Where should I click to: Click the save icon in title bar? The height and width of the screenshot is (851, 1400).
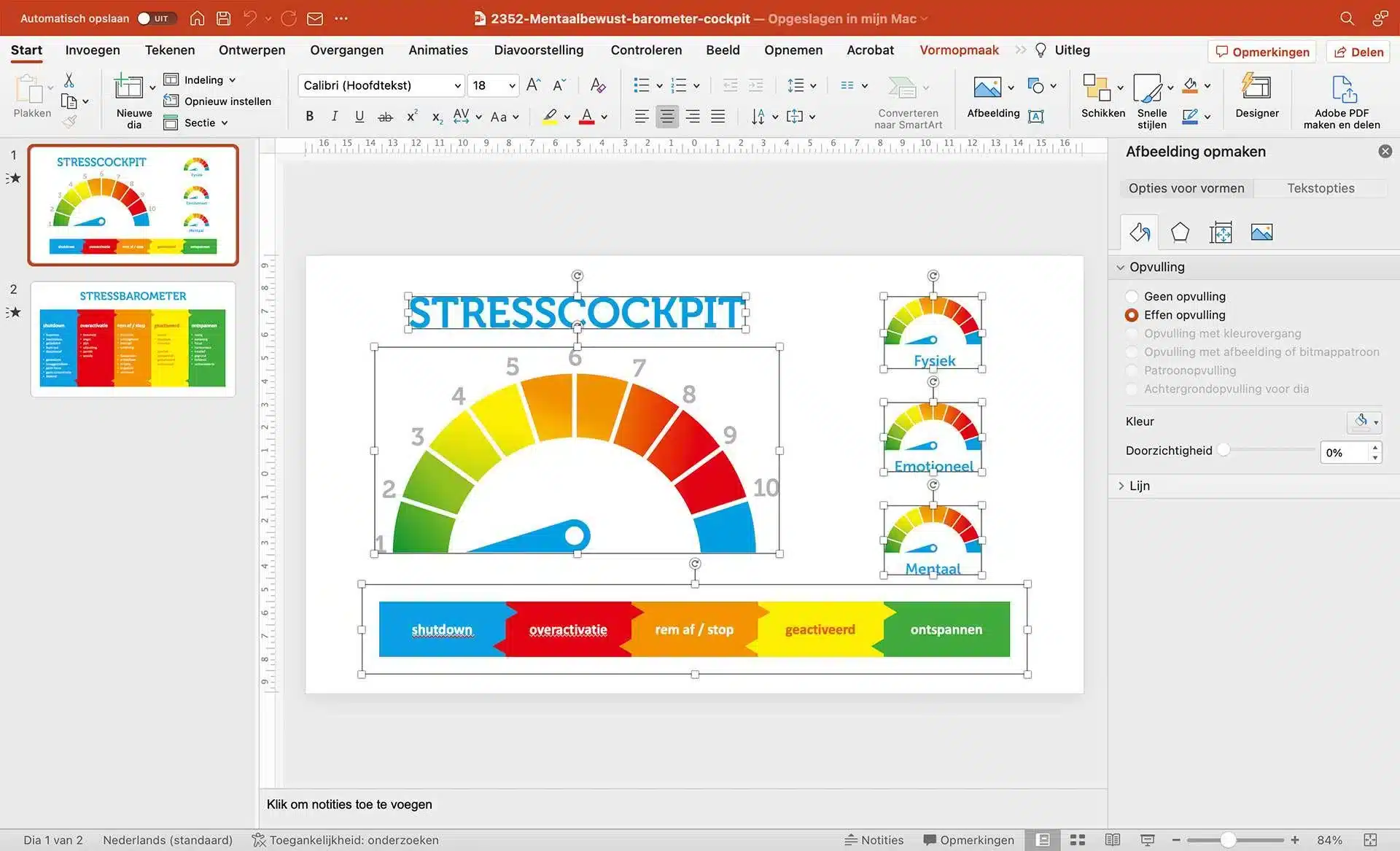224,18
